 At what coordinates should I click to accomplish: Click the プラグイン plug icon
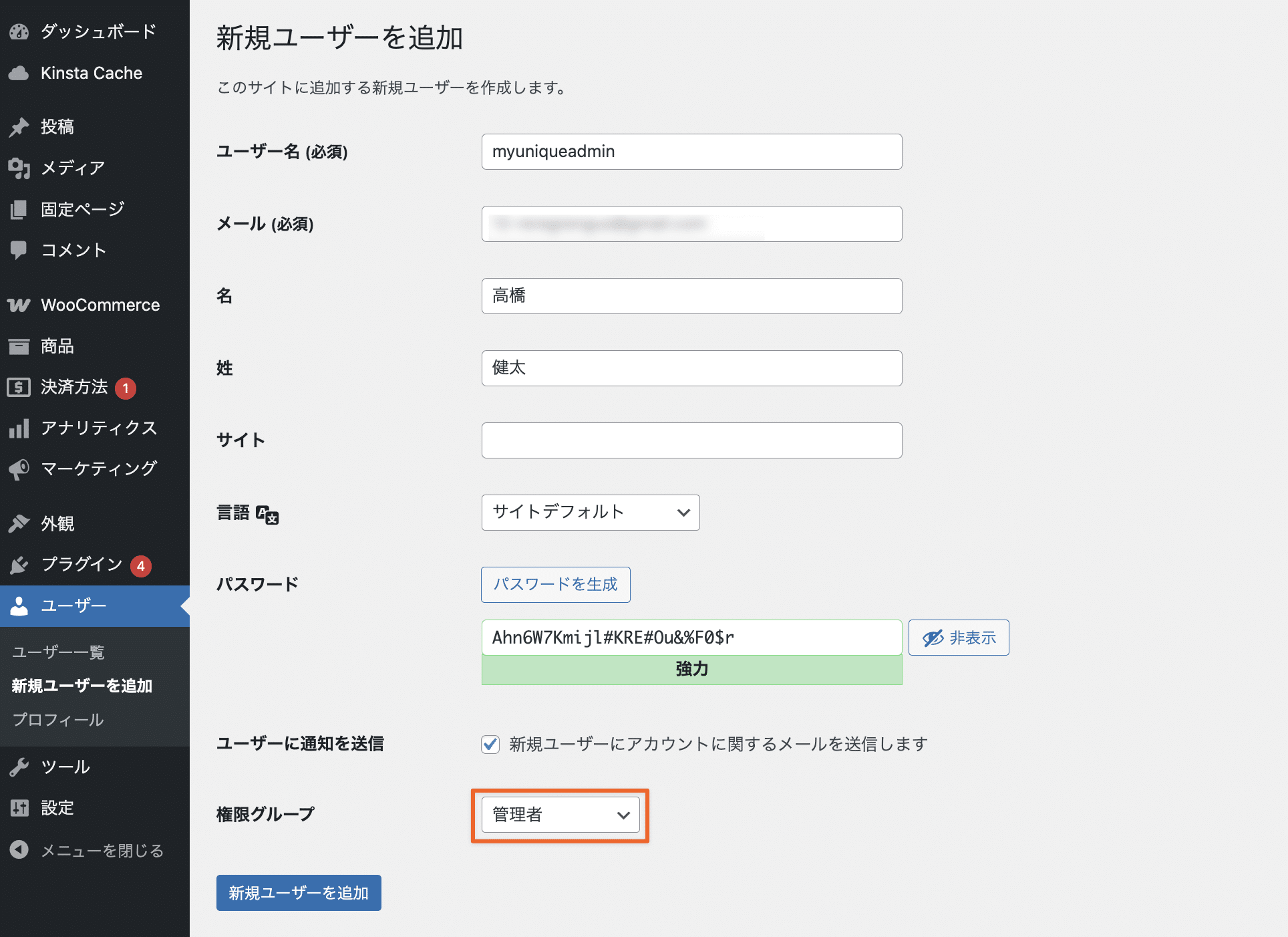tap(19, 565)
